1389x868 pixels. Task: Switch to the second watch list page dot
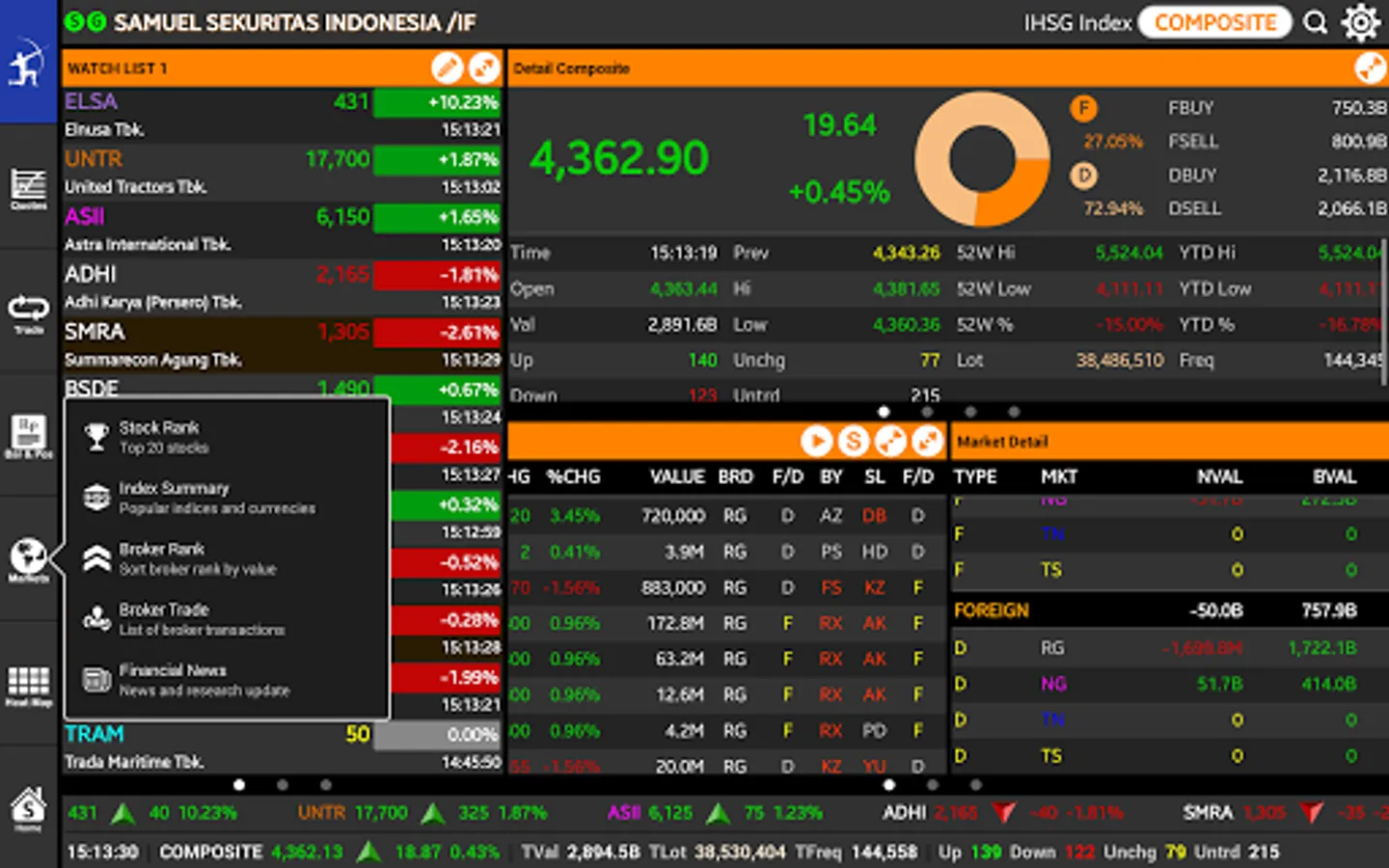point(283,785)
